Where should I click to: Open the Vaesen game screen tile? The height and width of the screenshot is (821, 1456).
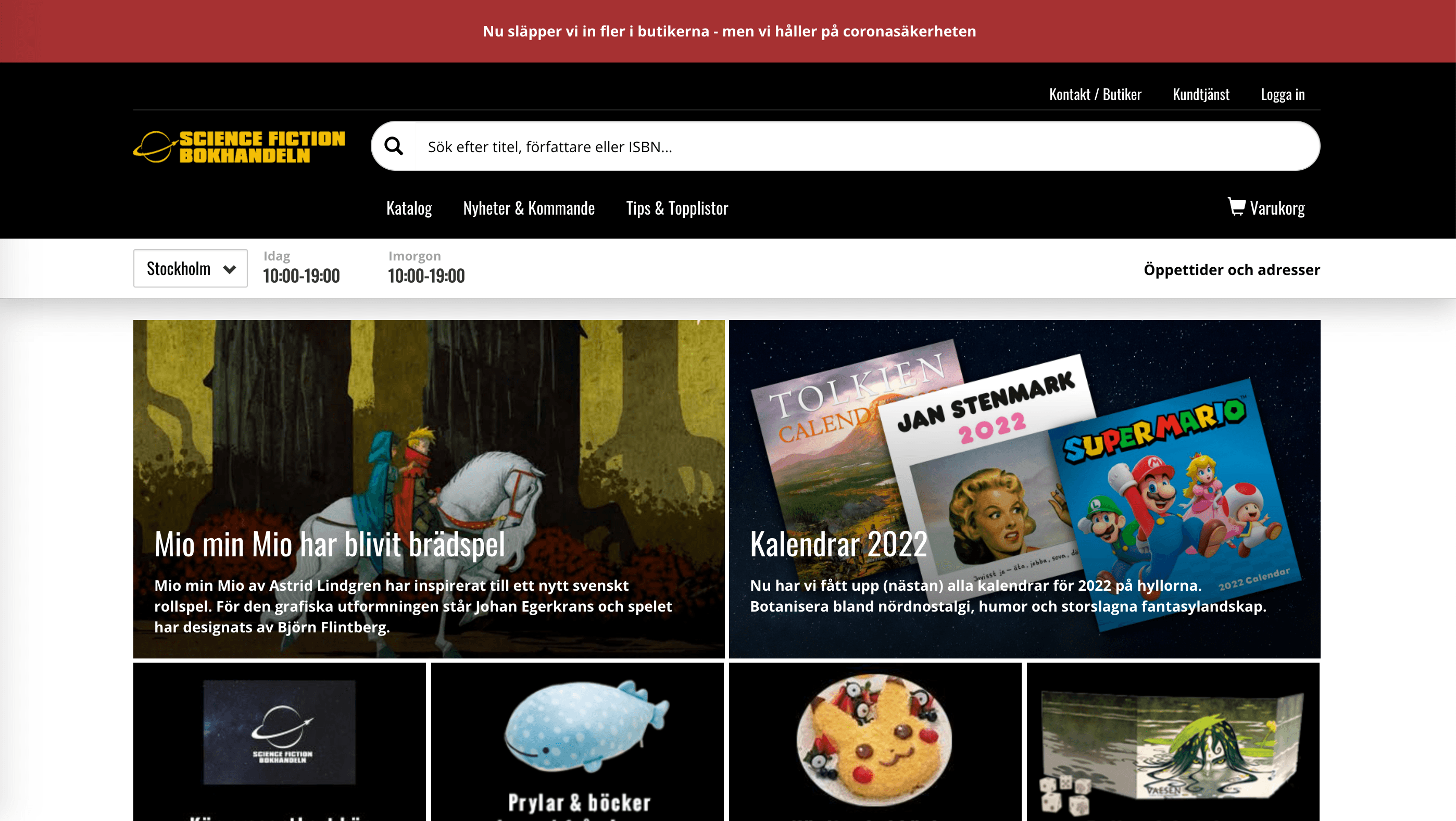(x=1173, y=742)
